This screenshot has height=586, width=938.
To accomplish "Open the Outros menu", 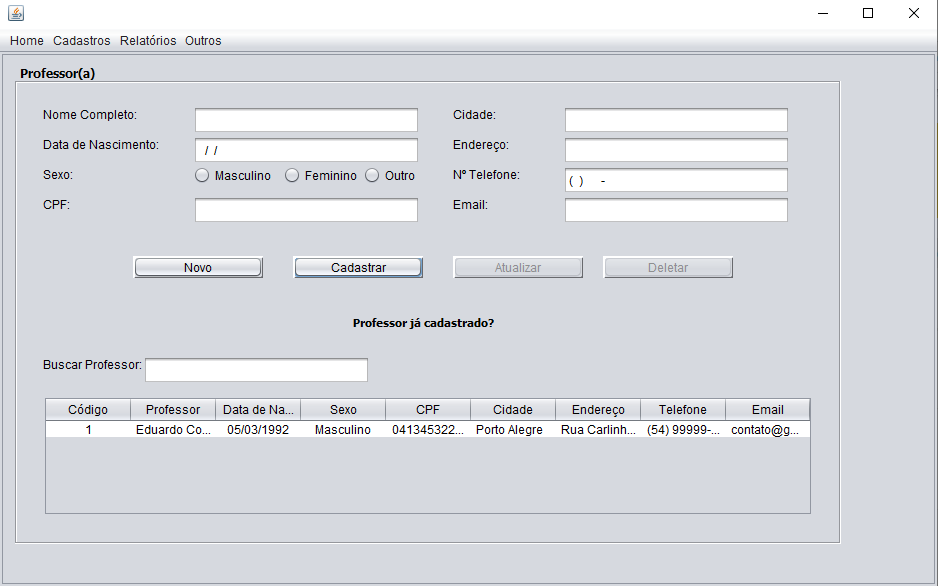I will pos(203,41).
